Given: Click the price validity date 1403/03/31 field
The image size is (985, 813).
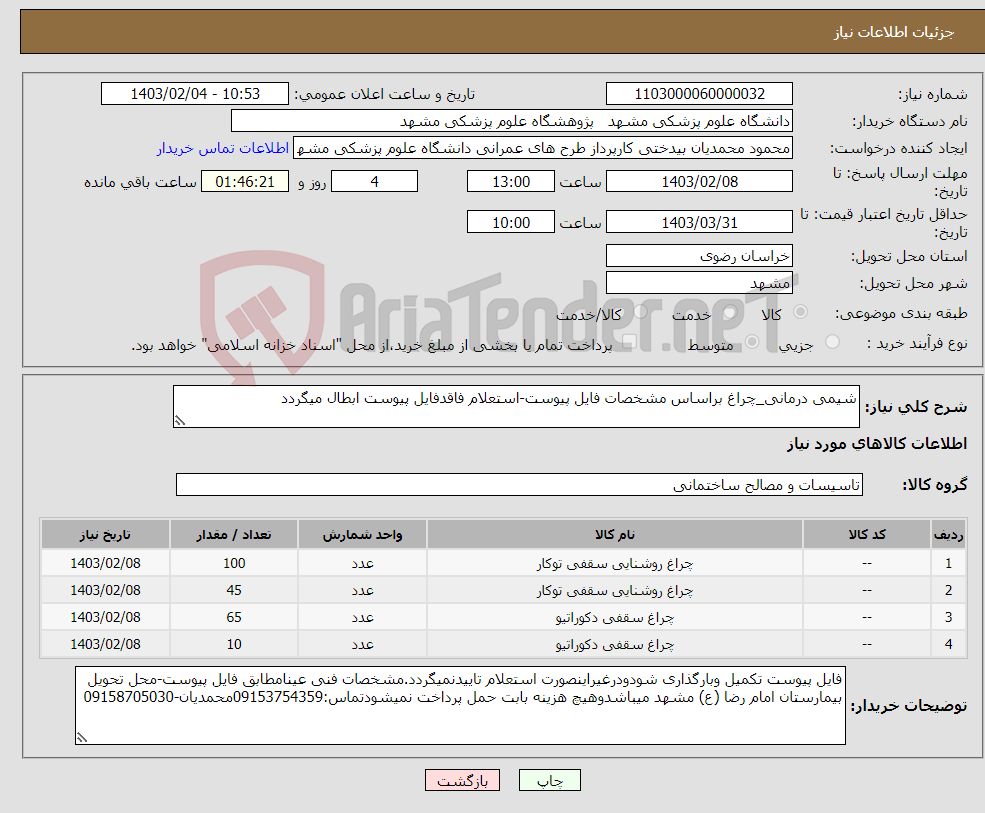Looking at the screenshot, I should 699,222.
